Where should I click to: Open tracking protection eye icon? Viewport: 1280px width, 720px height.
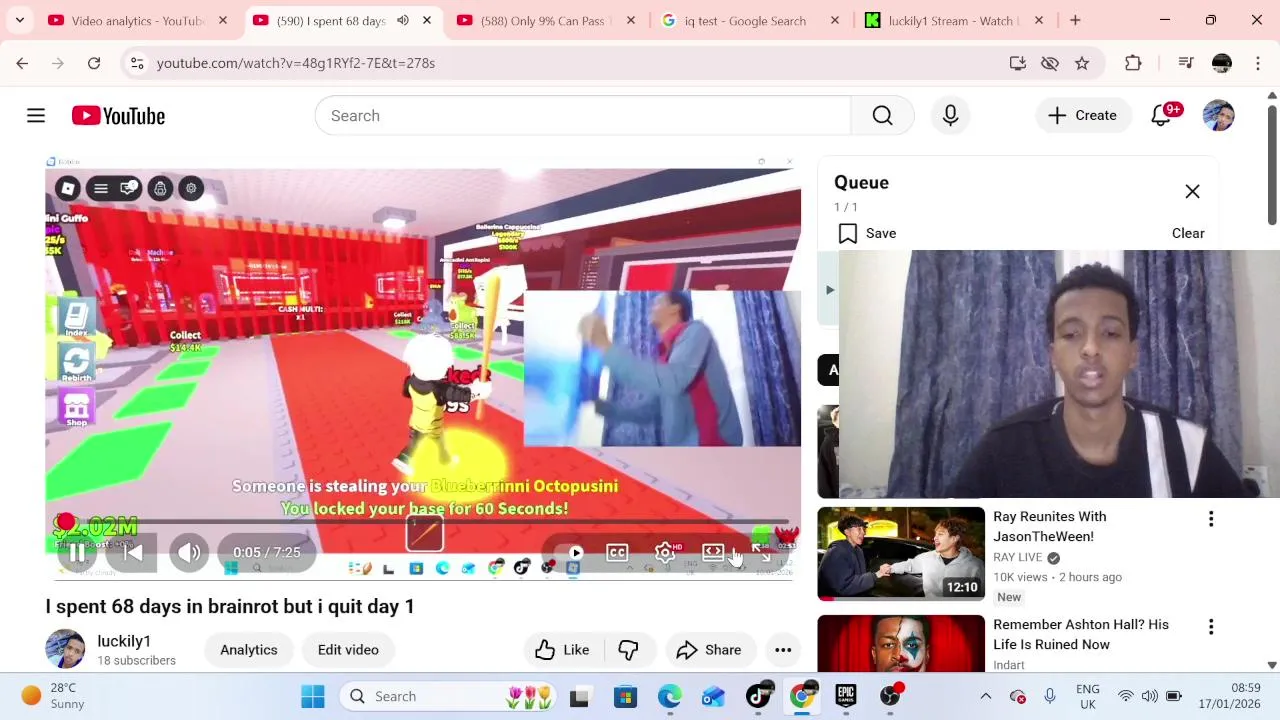[1050, 63]
